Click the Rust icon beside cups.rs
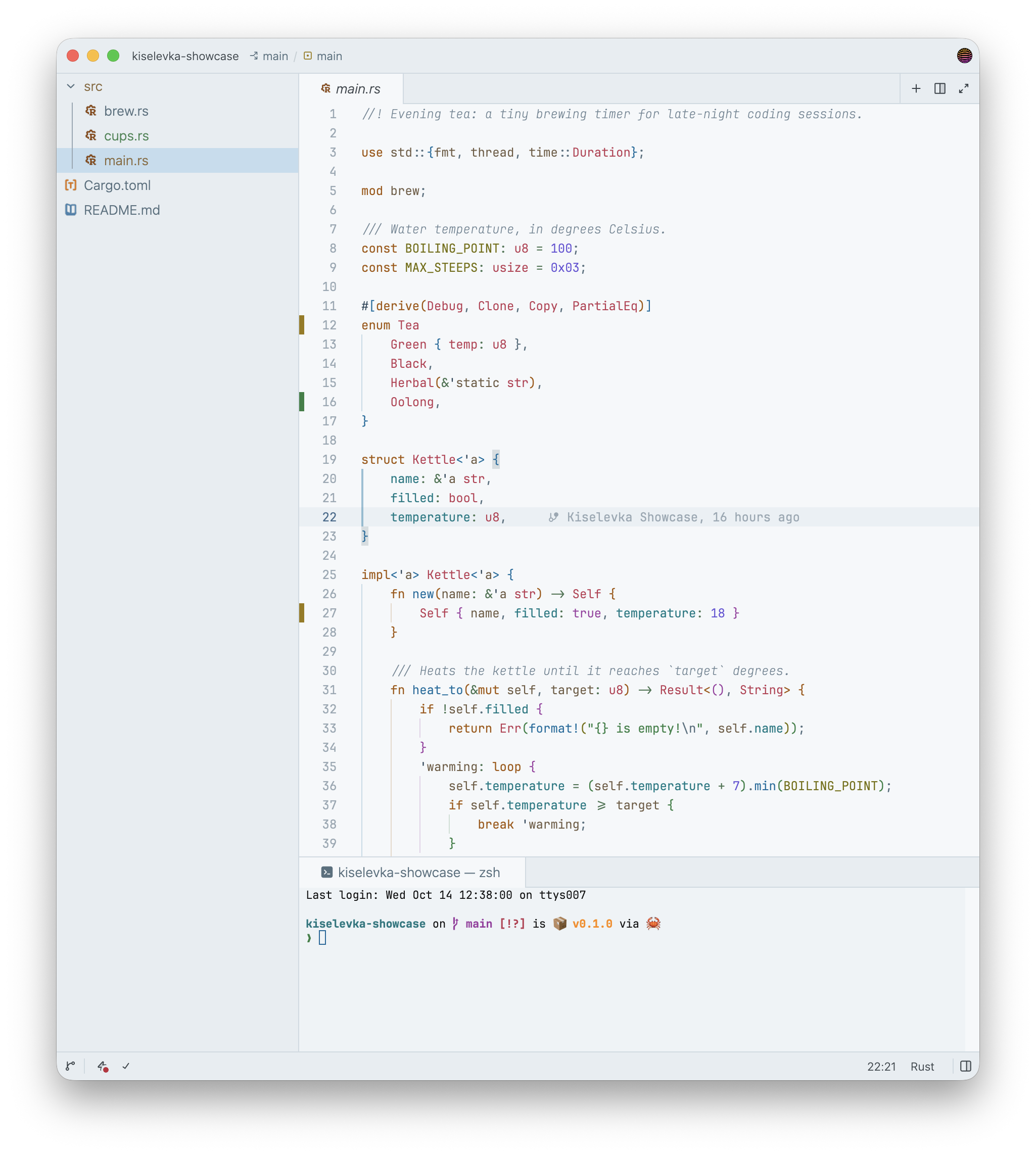This screenshot has height=1155, width=1036. [x=91, y=136]
